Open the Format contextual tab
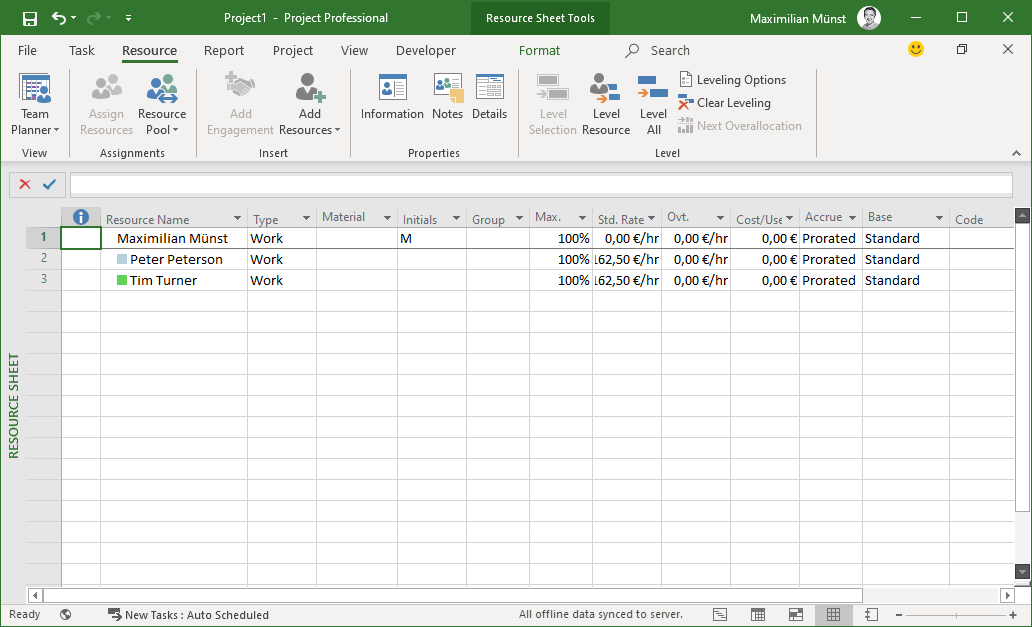This screenshot has height=627, width=1032. 539,51
